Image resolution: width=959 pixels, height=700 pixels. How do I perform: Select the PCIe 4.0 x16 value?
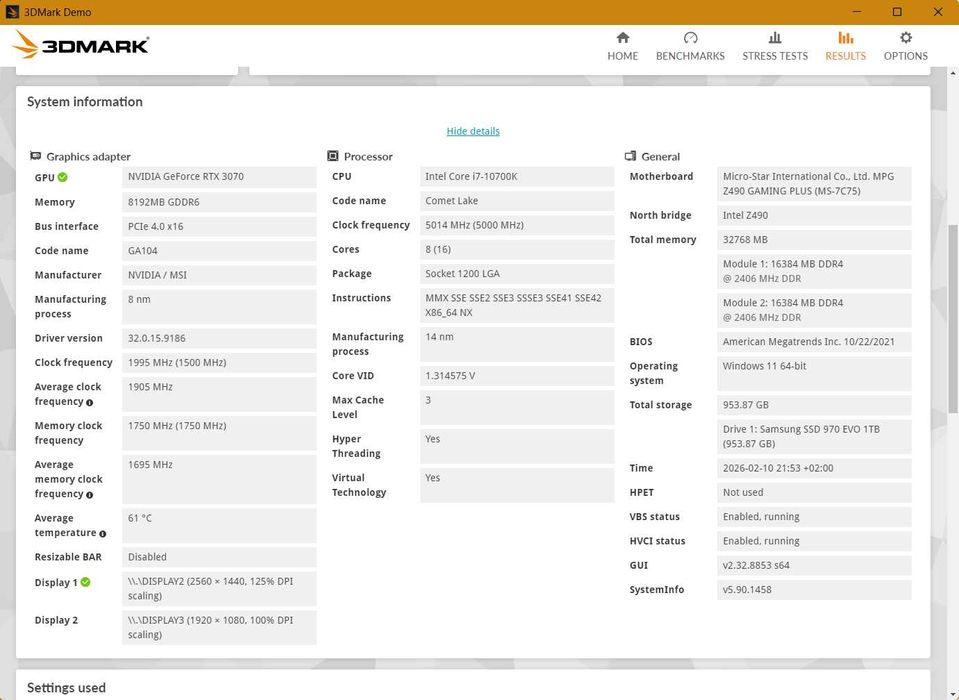pyautogui.click(x=219, y=226)
